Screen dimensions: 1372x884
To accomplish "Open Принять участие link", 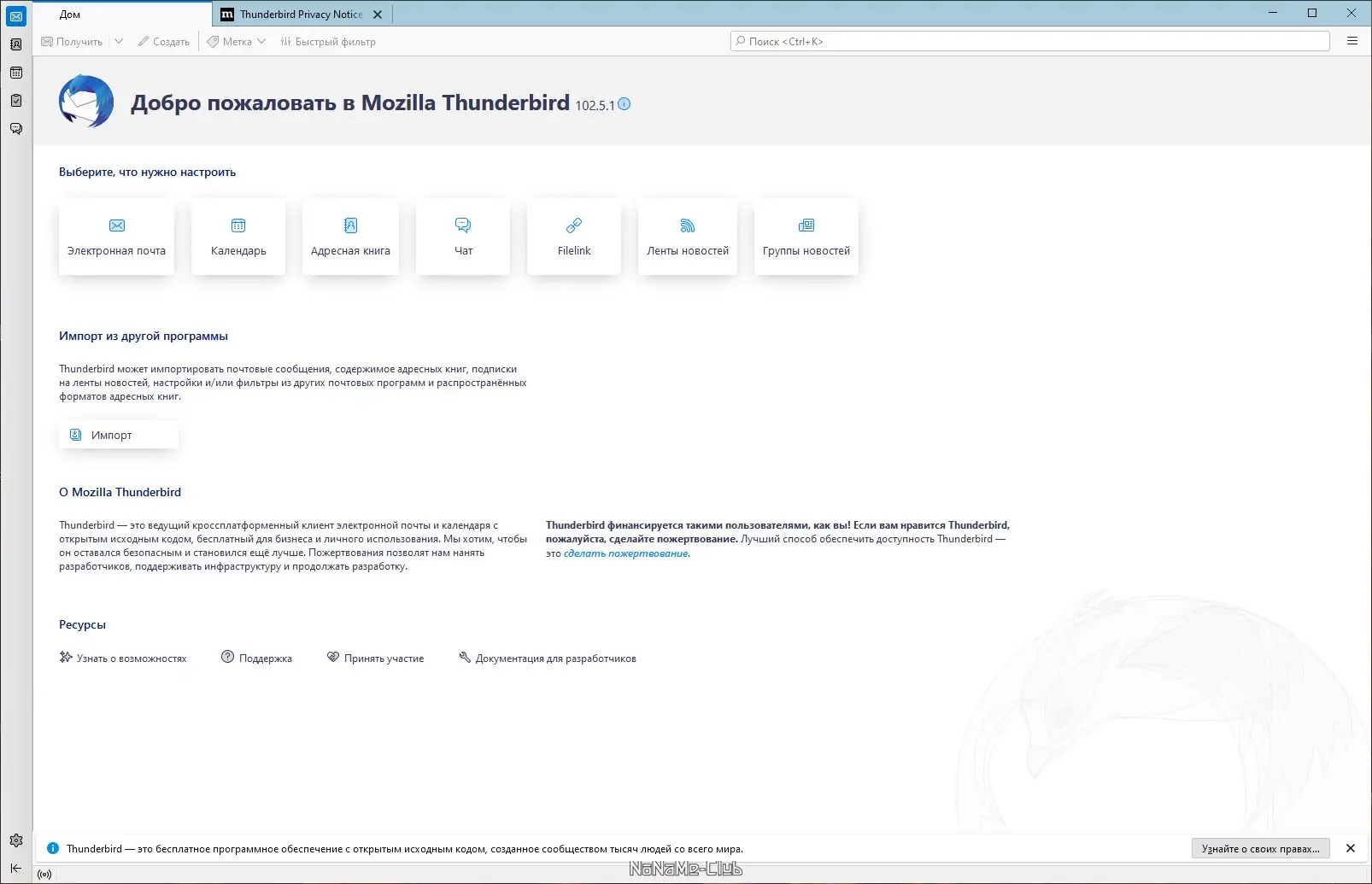I will pos(375,658).
